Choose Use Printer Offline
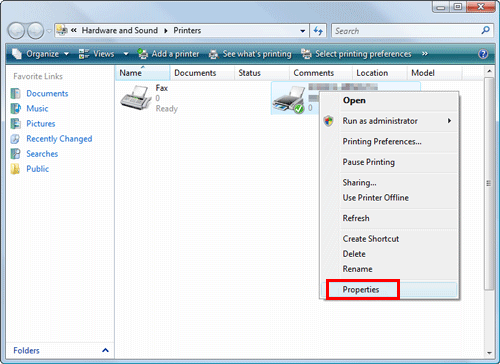This screenshot has height=364, width=500. tap(376, 198)
